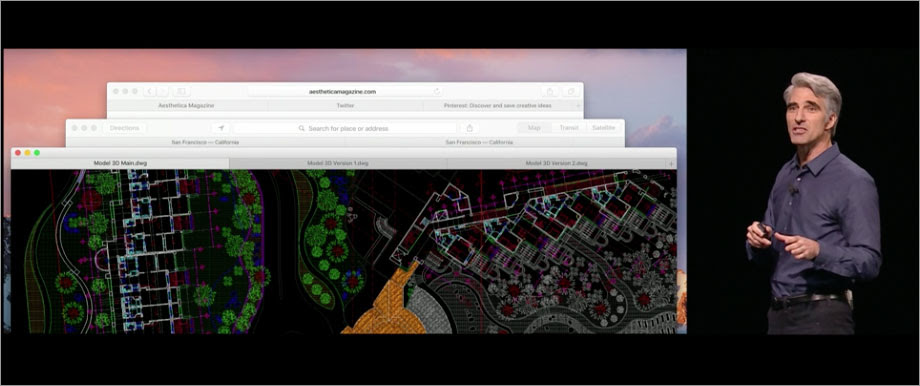
Task: Add a new tab in Safari
Action: click(579, 106)
